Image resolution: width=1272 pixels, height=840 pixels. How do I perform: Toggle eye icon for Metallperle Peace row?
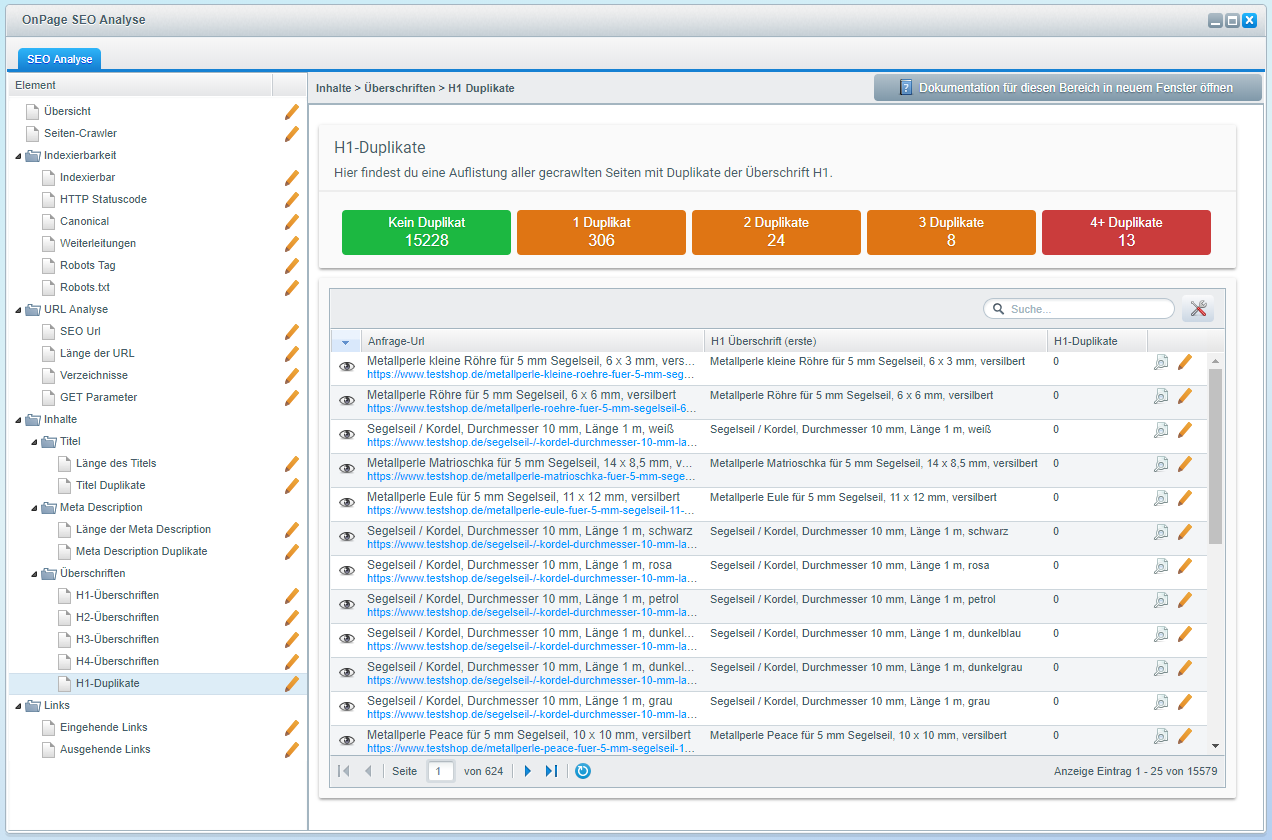347,741
